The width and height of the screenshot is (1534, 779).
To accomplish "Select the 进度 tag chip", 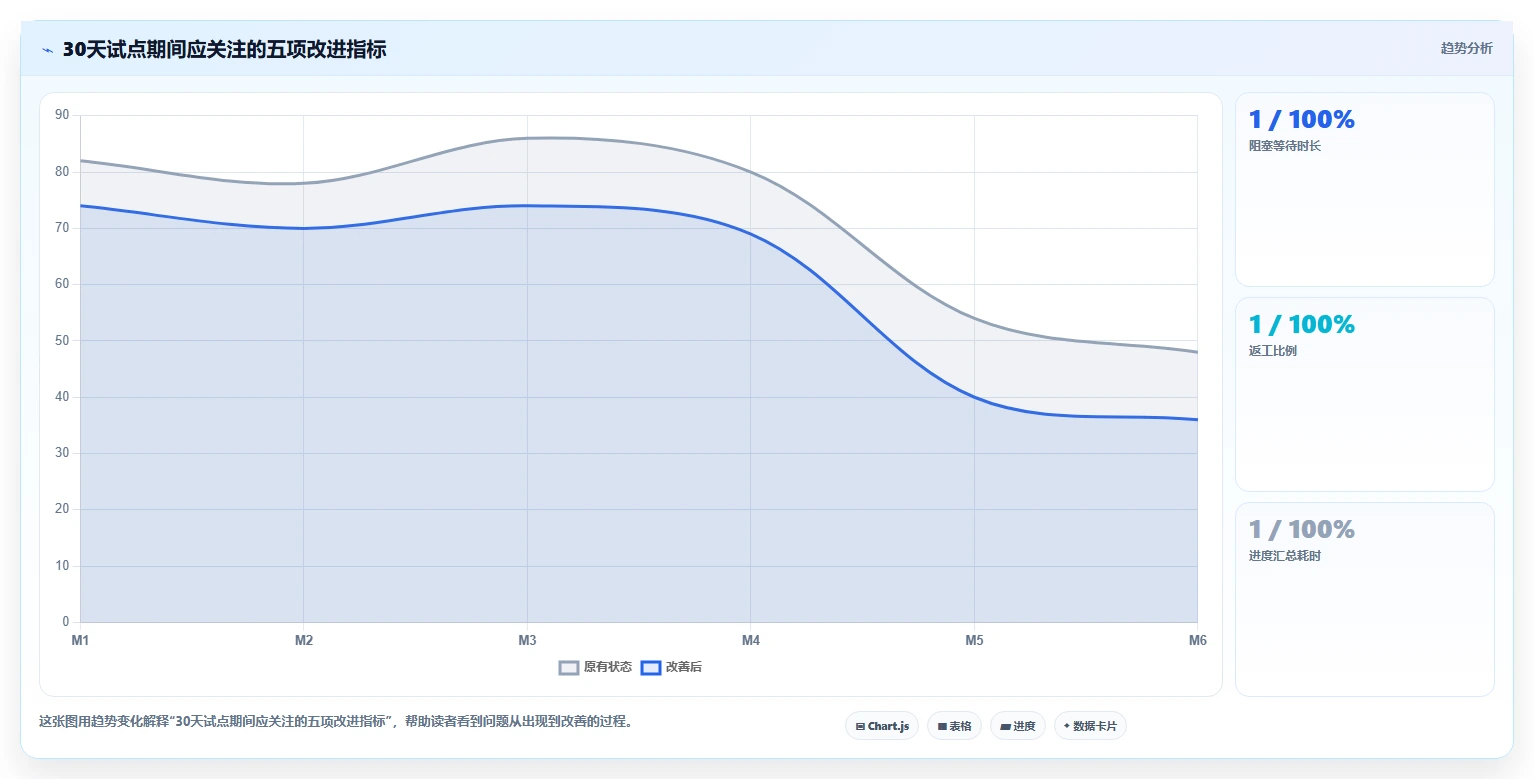I will 1017,726.
